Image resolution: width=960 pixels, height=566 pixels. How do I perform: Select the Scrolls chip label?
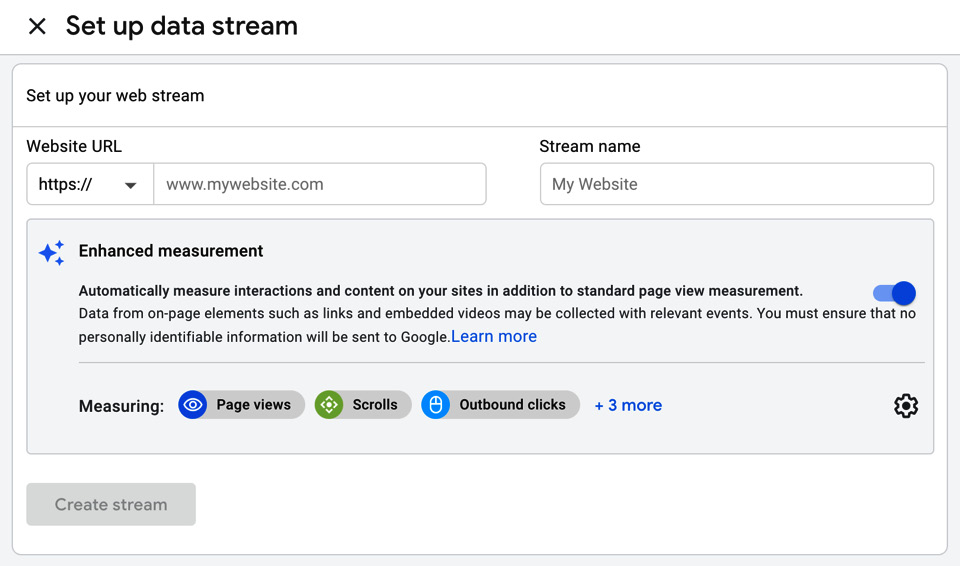(x=375, y=405)
